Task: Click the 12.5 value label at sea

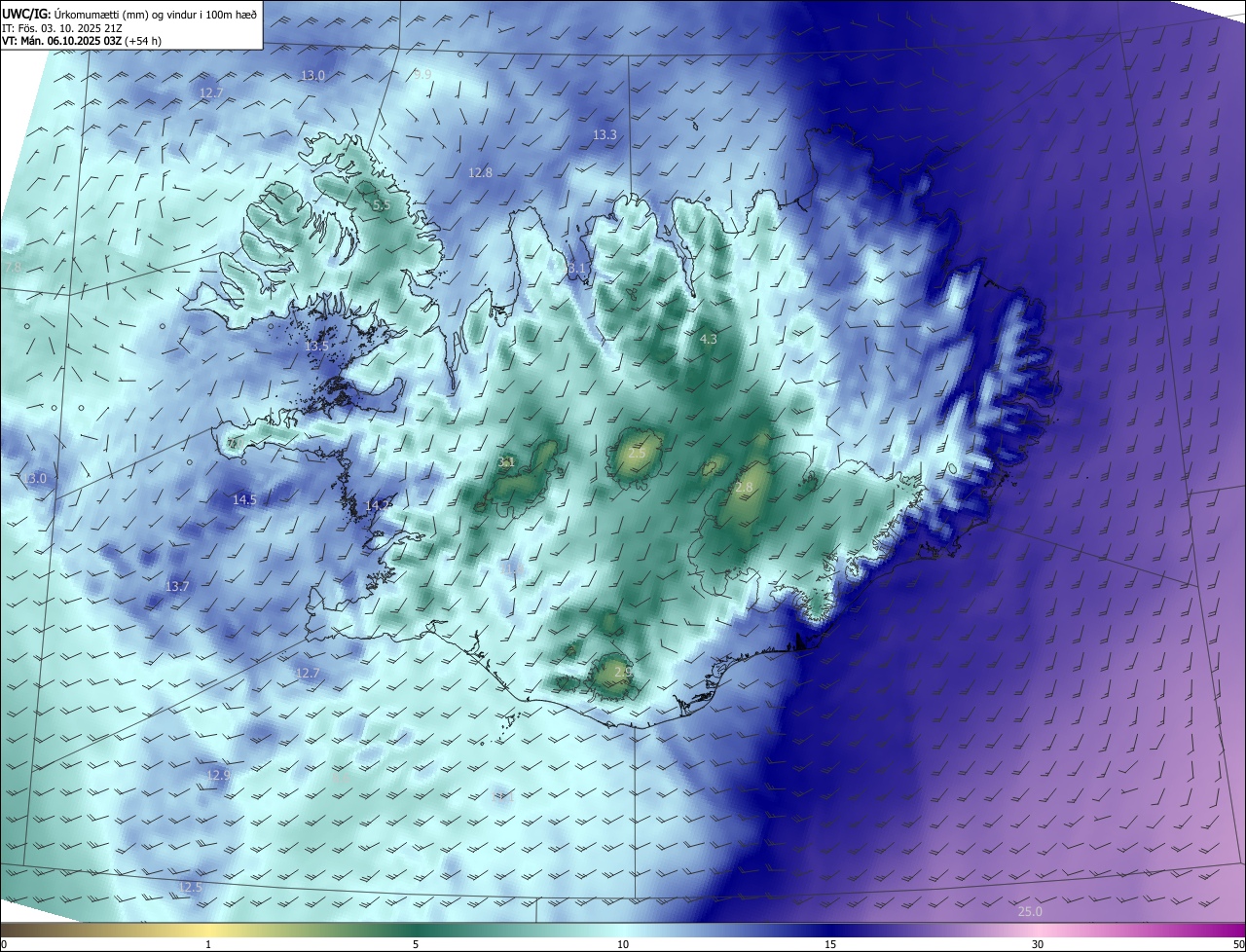Action: click(x=190, y=887)
